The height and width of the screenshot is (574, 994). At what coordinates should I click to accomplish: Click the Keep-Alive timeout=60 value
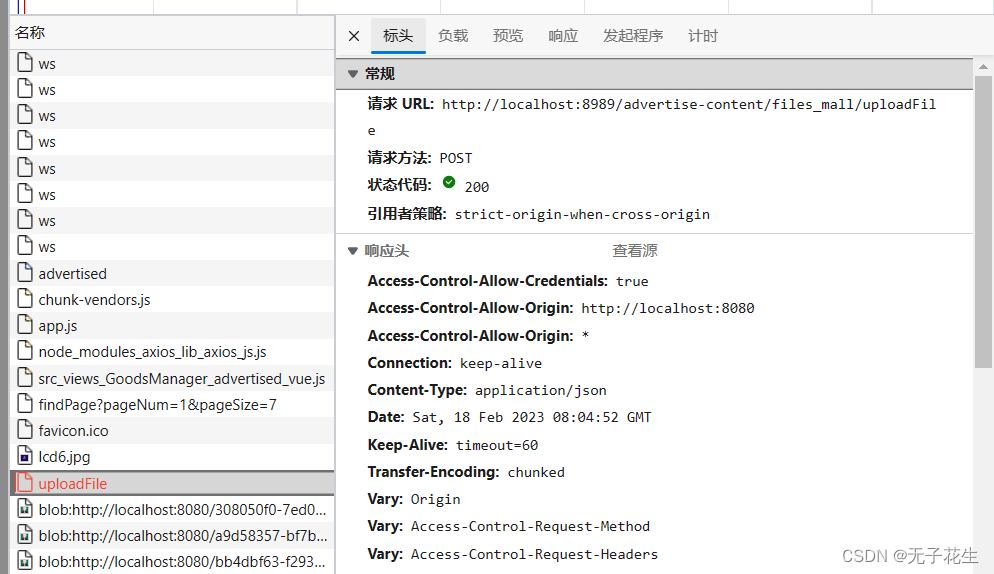click(497, 446)
